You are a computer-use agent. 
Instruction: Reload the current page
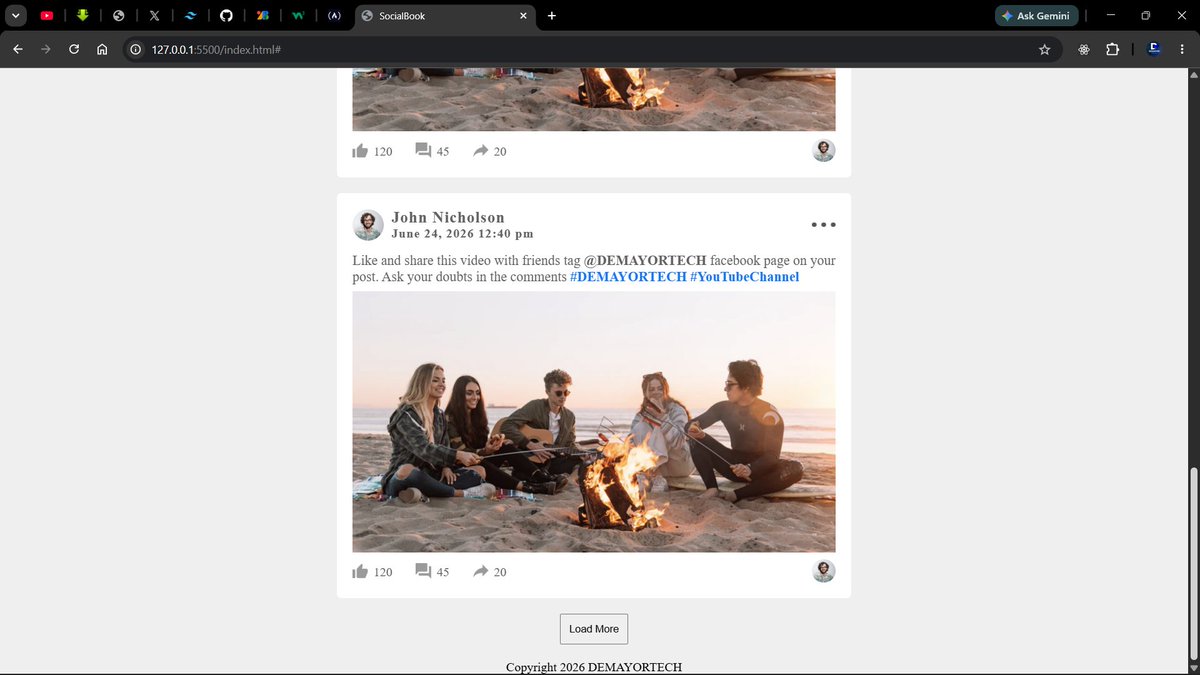click(74, 49)
